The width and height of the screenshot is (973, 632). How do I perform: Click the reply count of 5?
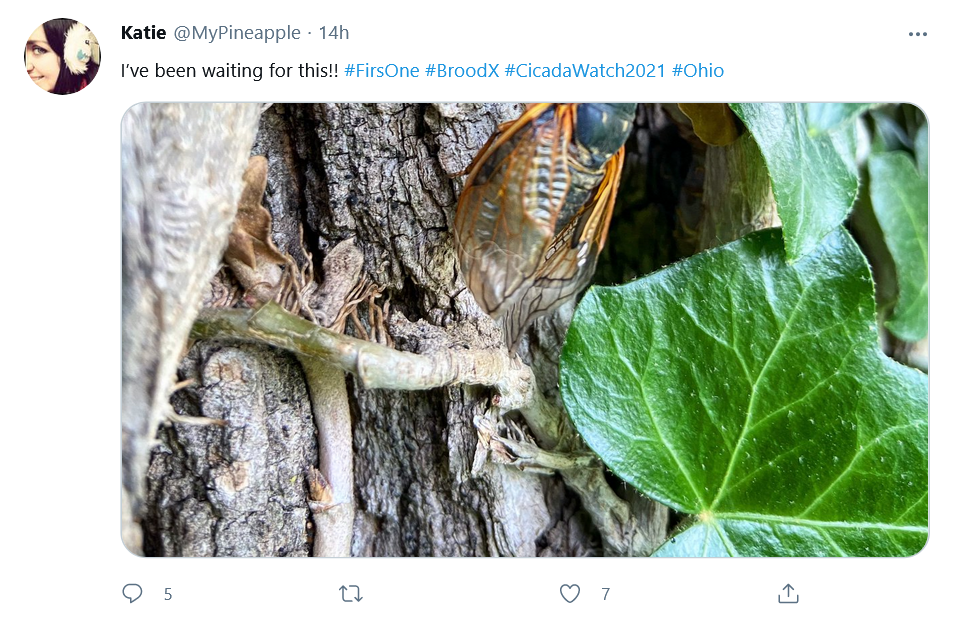168,595
